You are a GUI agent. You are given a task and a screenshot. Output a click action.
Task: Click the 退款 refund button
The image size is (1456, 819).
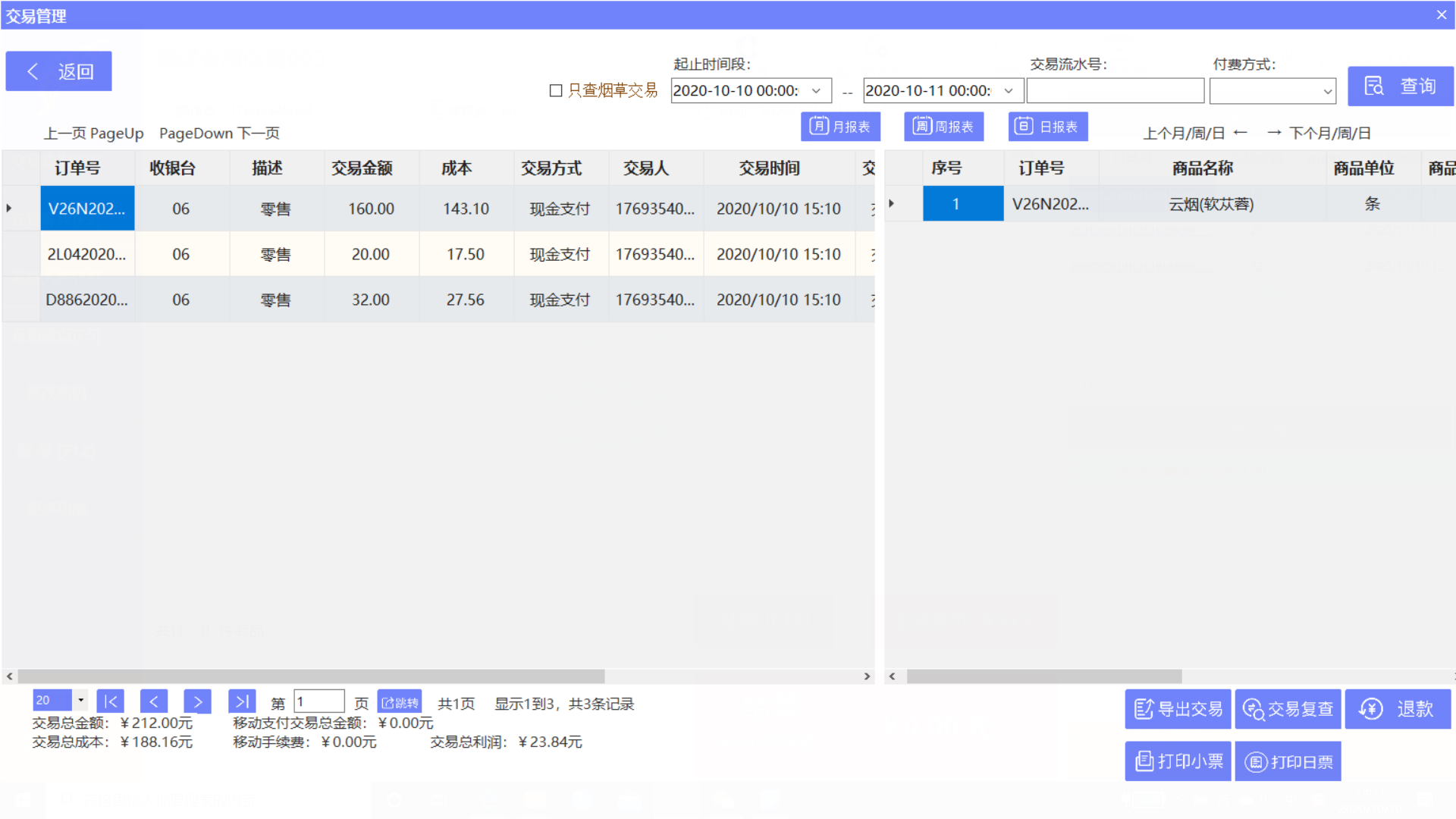pyautogui.click(x=1398, y=709)
